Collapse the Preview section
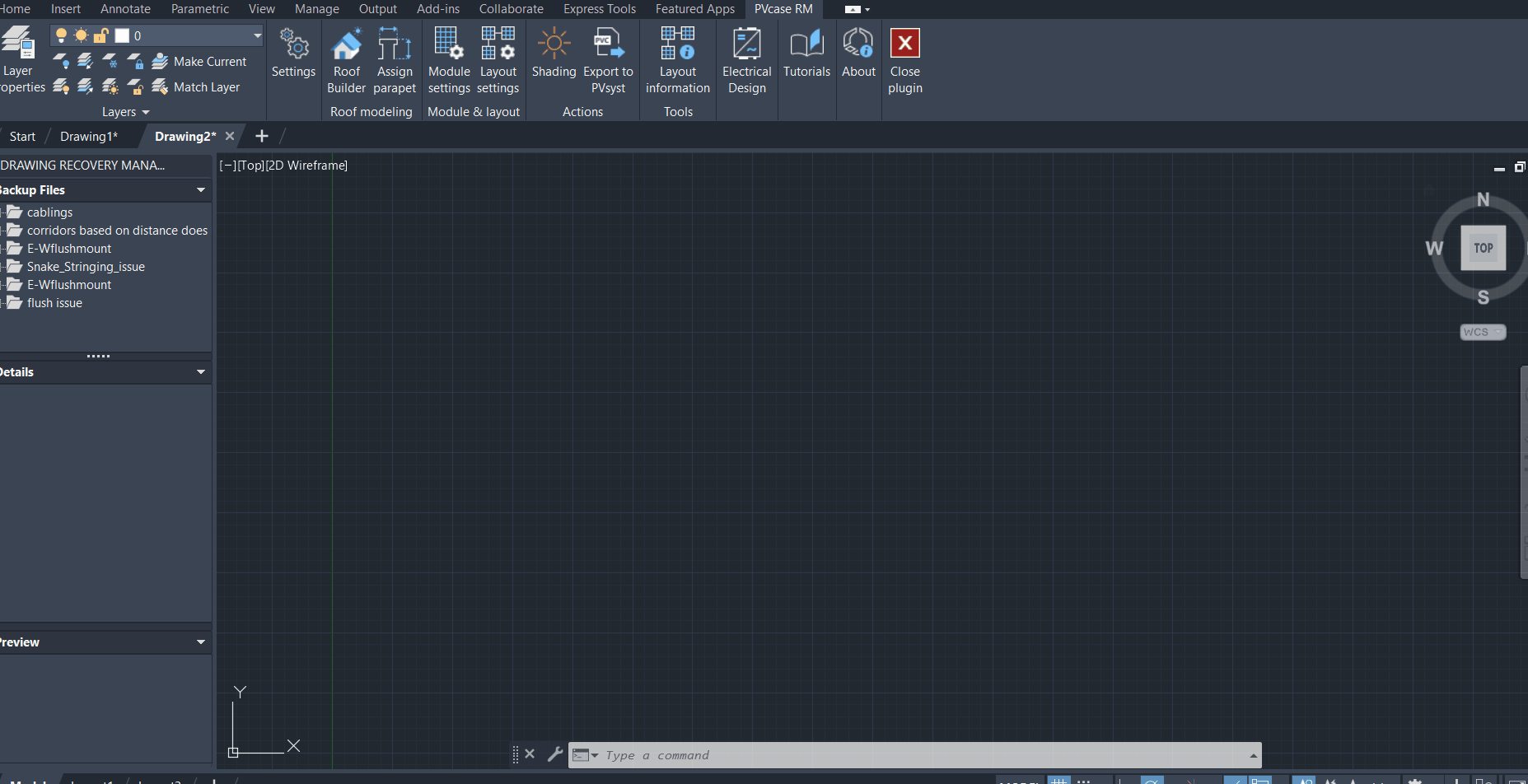The height and width of the screenshot is (784, 1528). click(201, 642)
